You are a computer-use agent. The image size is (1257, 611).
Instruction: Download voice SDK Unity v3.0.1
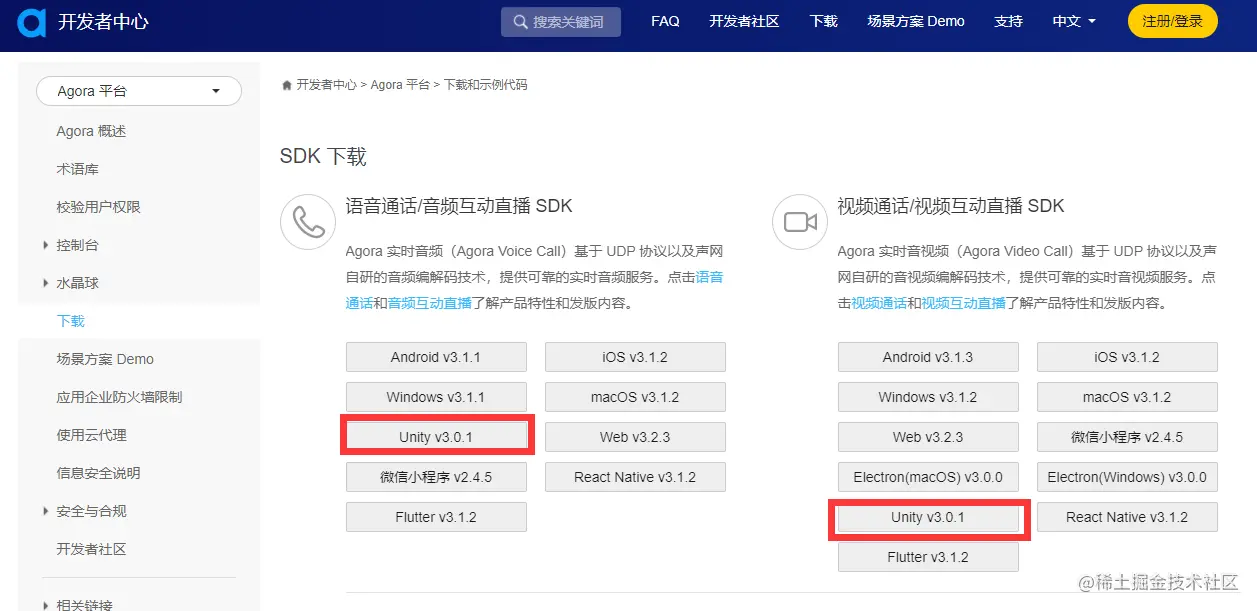[436, 437]
